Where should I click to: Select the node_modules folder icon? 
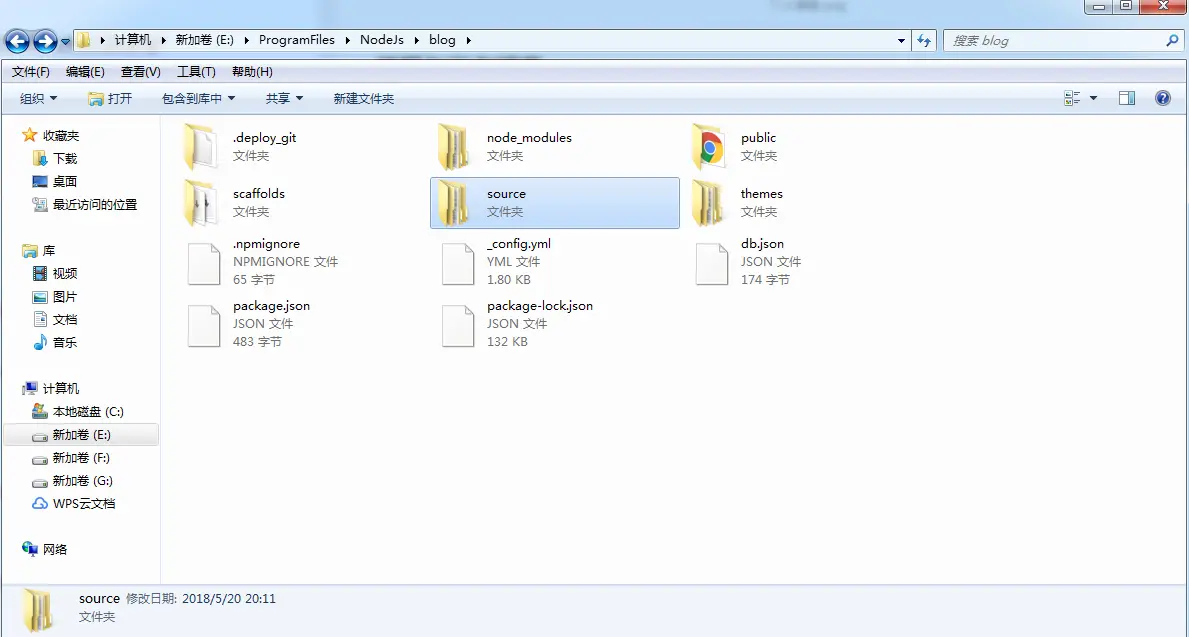454,146
